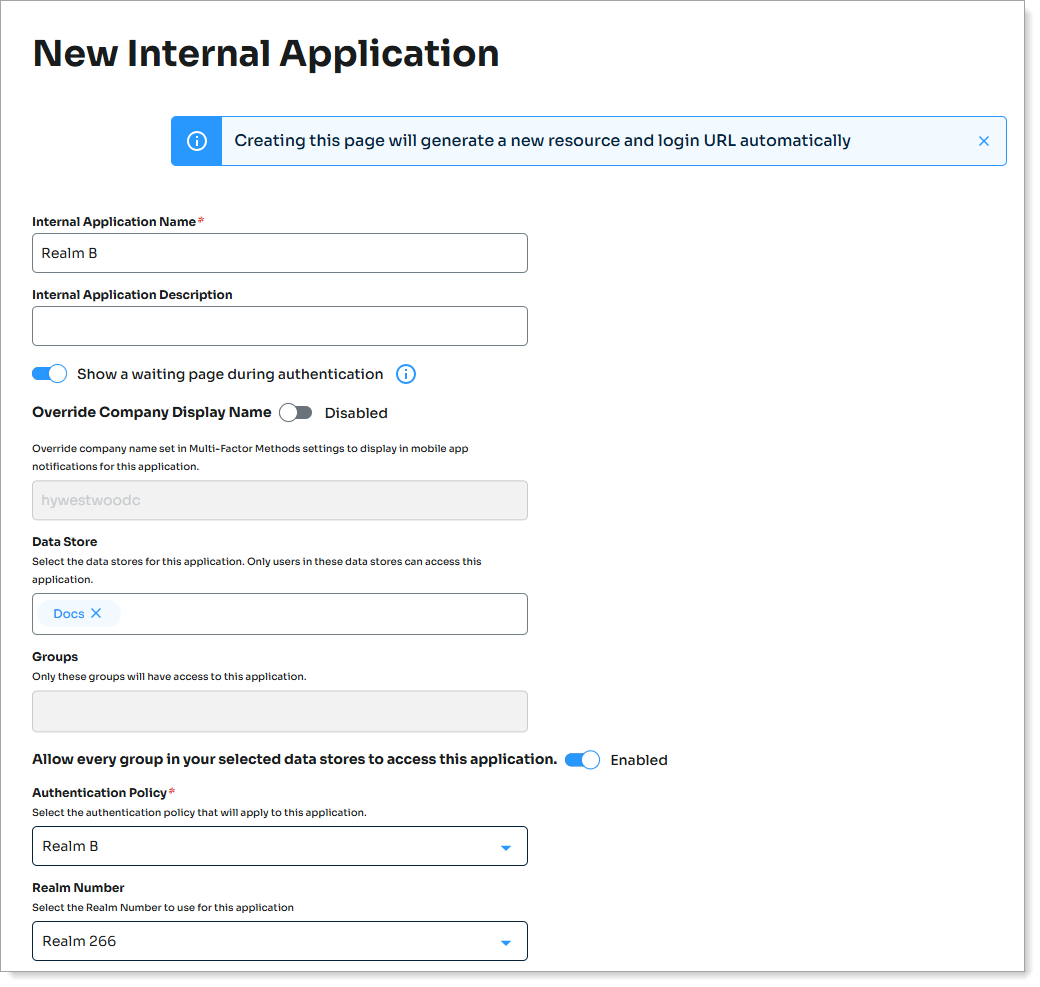This screenshot has height=987, width=1040.
Task: Click the Enabled label beside group access toggle
Action: 638,760
